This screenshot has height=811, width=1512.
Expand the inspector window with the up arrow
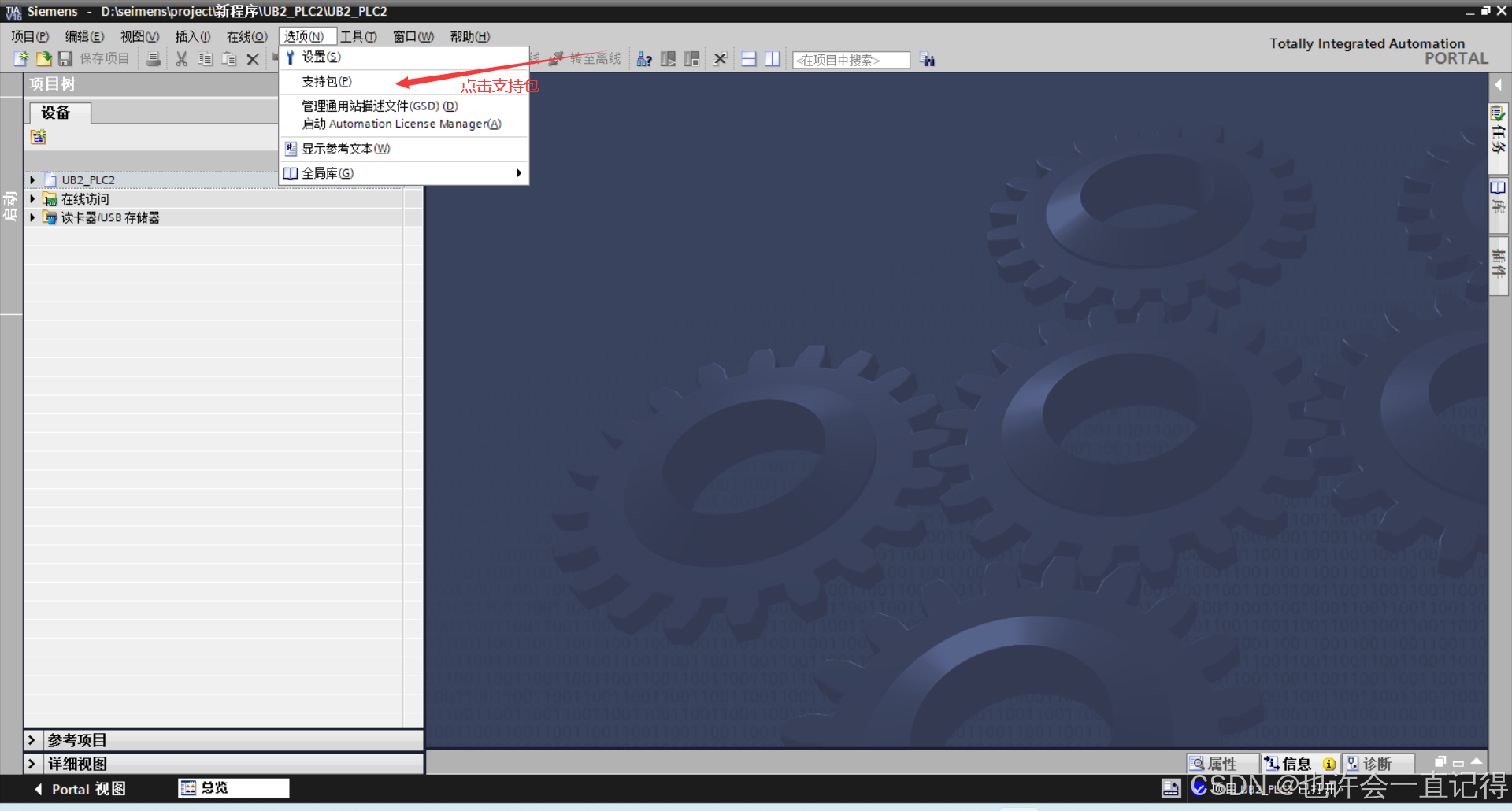point(1477,761)
